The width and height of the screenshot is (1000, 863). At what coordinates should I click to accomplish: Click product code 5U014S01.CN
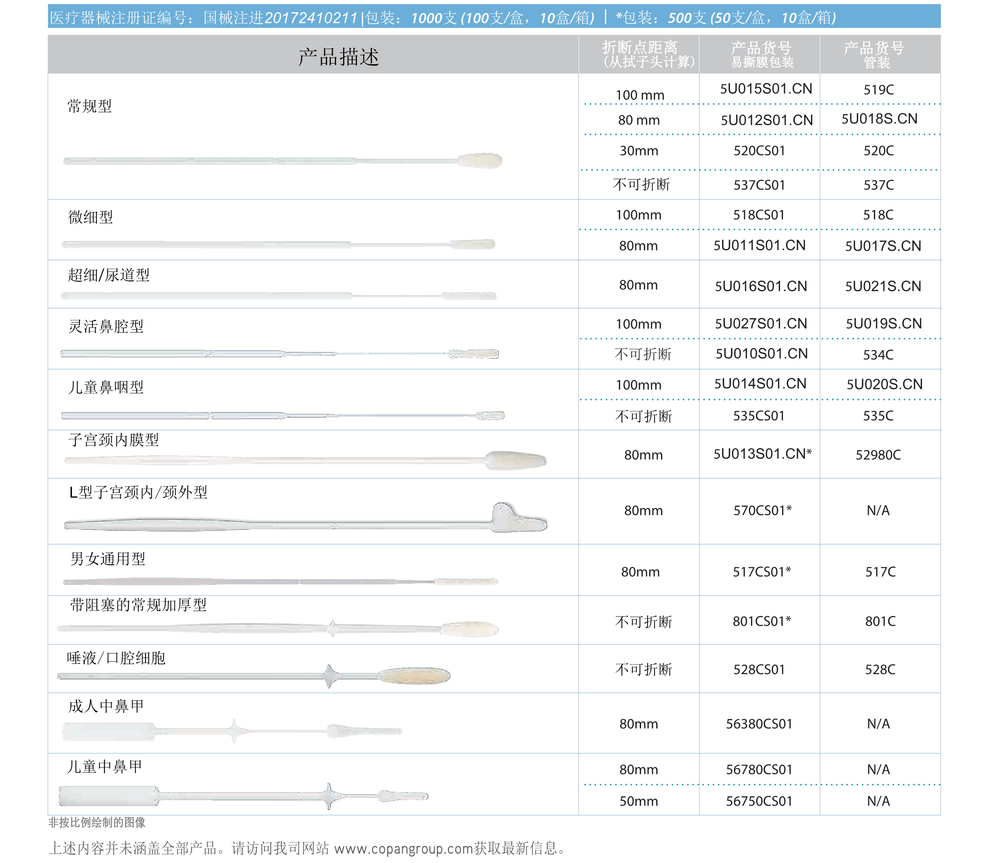click(760, 384)
